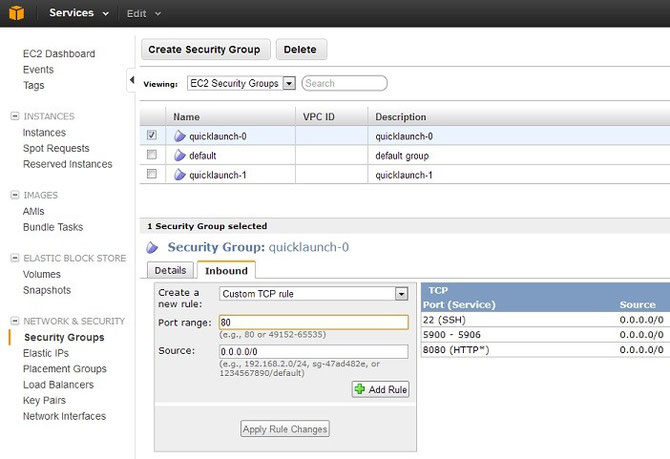Click Create Security Group button
The image size is (670, 459).
[x=206, y=50]
